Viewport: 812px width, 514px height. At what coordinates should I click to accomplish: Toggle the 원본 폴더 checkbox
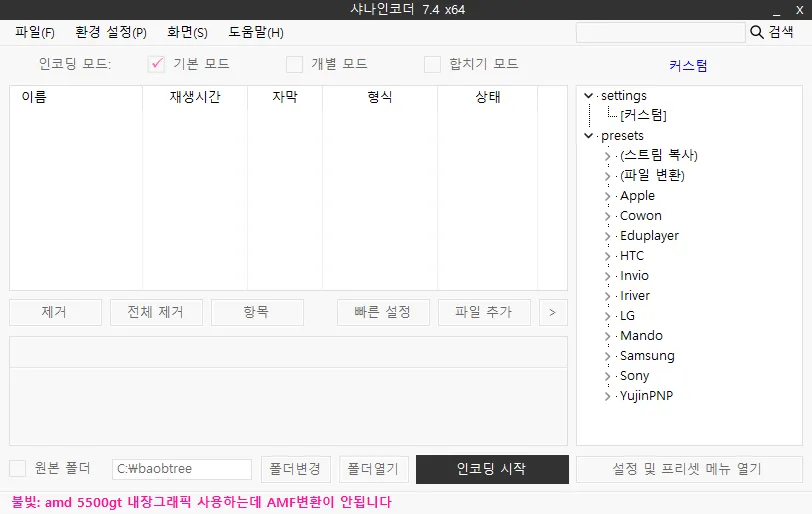[x=18, y=468]
